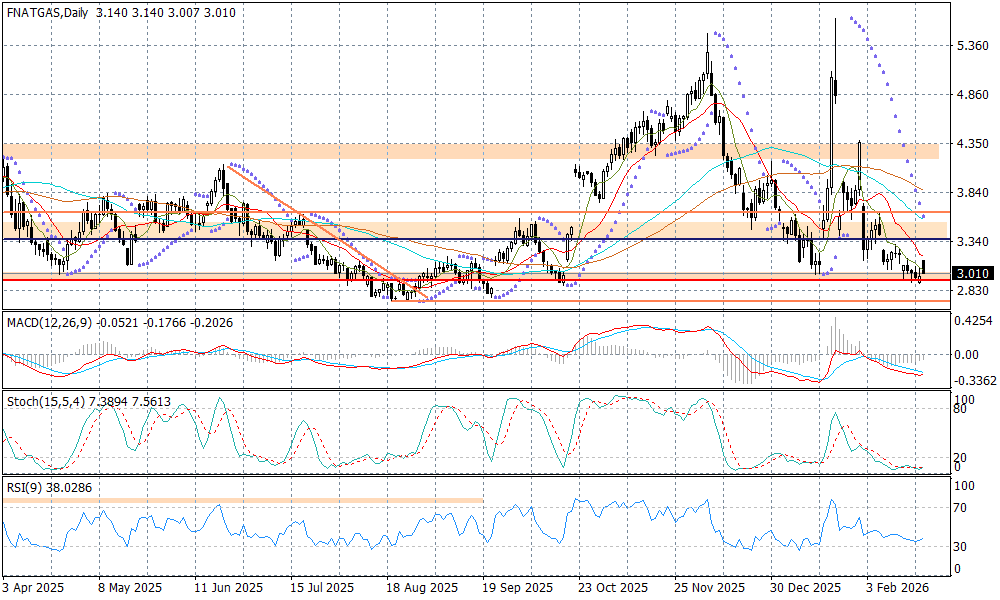Click the 18 Aug 2025 date label
1000x600 pixels.
(424, 588)
